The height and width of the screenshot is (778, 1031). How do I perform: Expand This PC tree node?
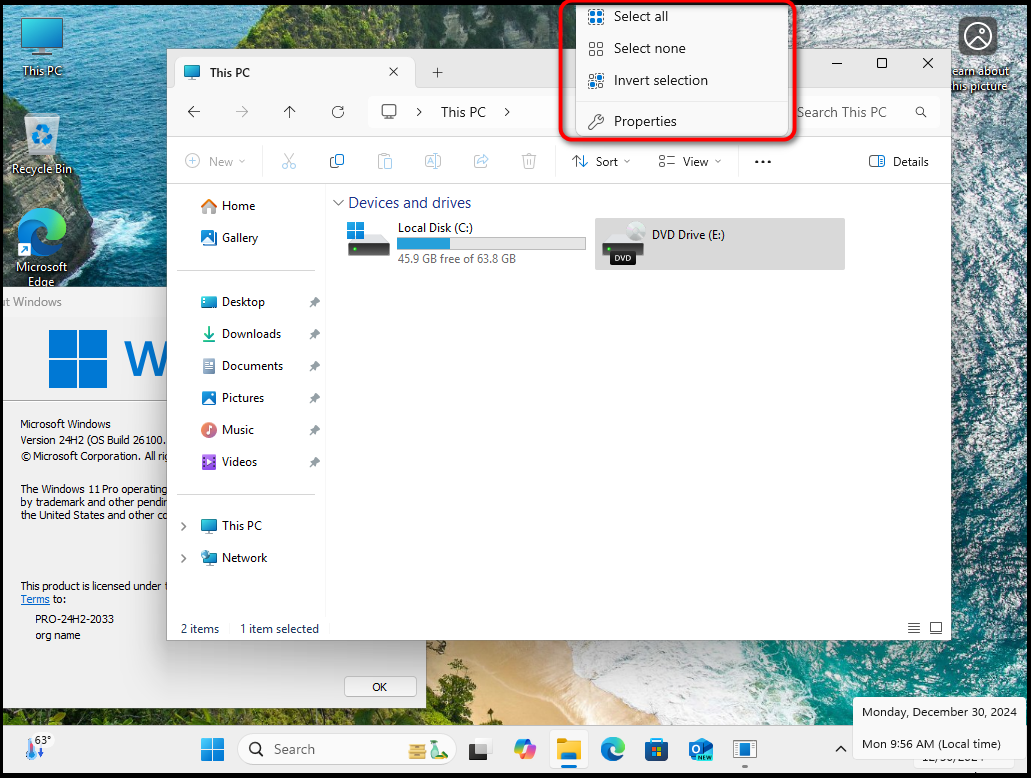tap(183, 526)
